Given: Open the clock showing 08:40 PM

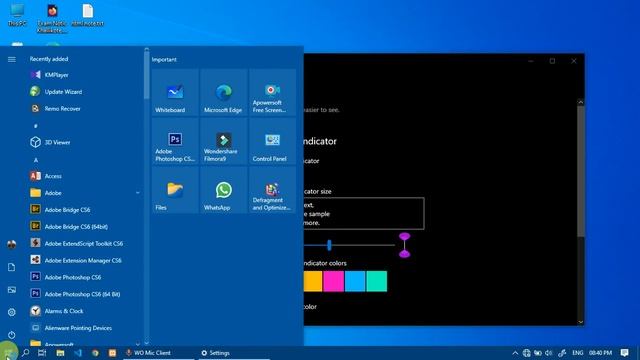Looking at the screenshot, I should click(600, 353).
